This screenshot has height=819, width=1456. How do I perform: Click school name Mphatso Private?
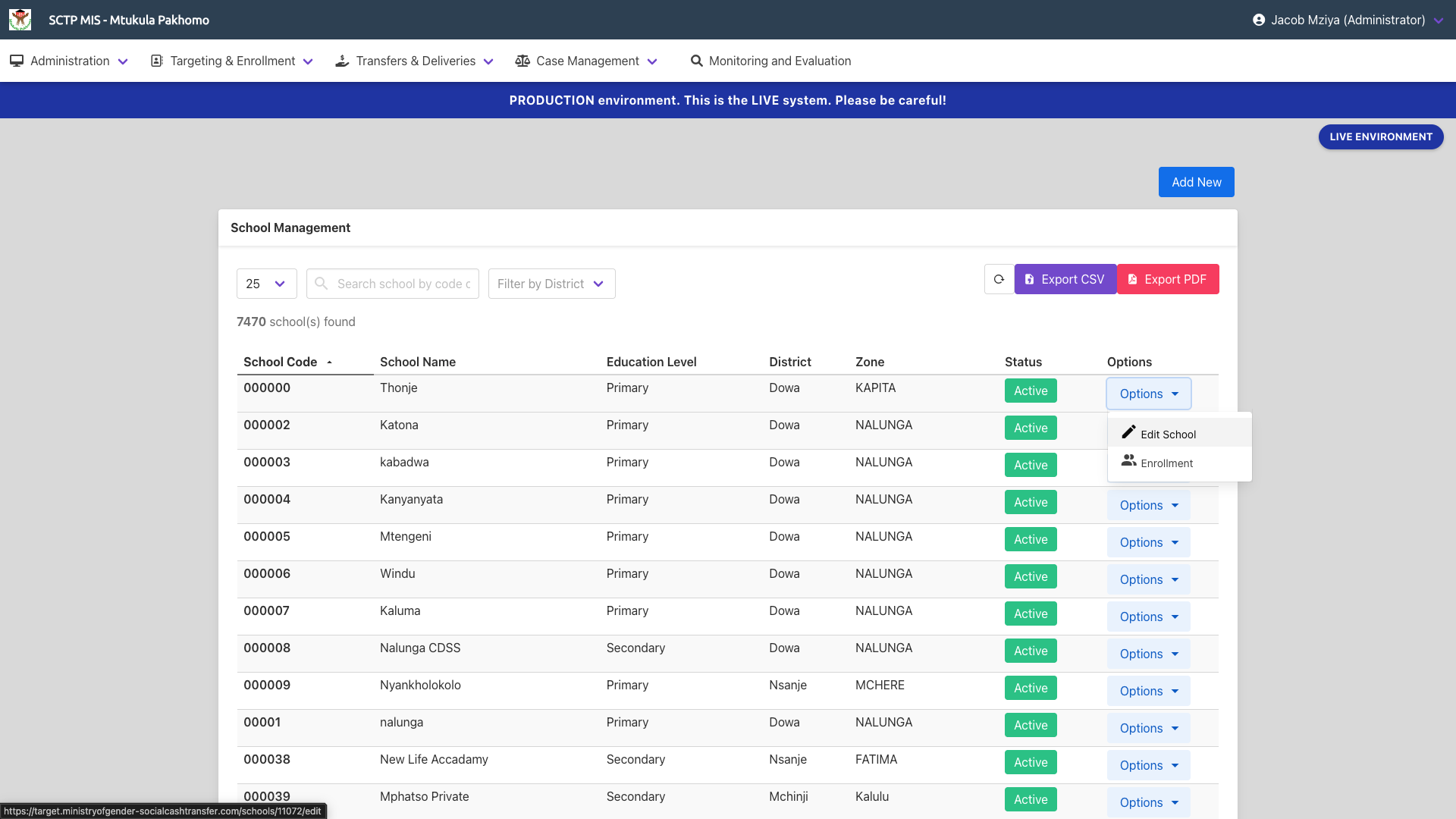point(425,796)
